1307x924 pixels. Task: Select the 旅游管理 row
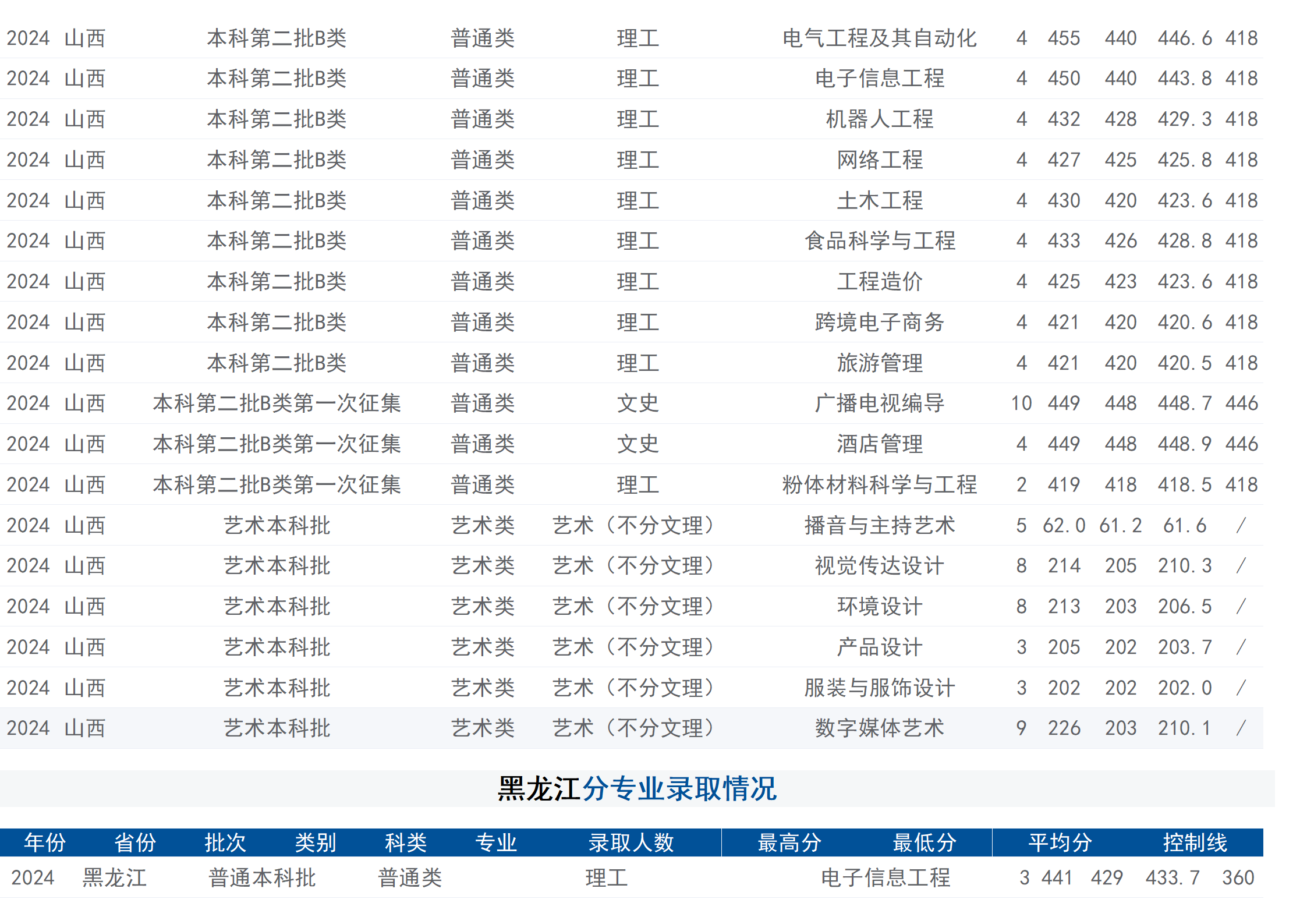point(880,362)
